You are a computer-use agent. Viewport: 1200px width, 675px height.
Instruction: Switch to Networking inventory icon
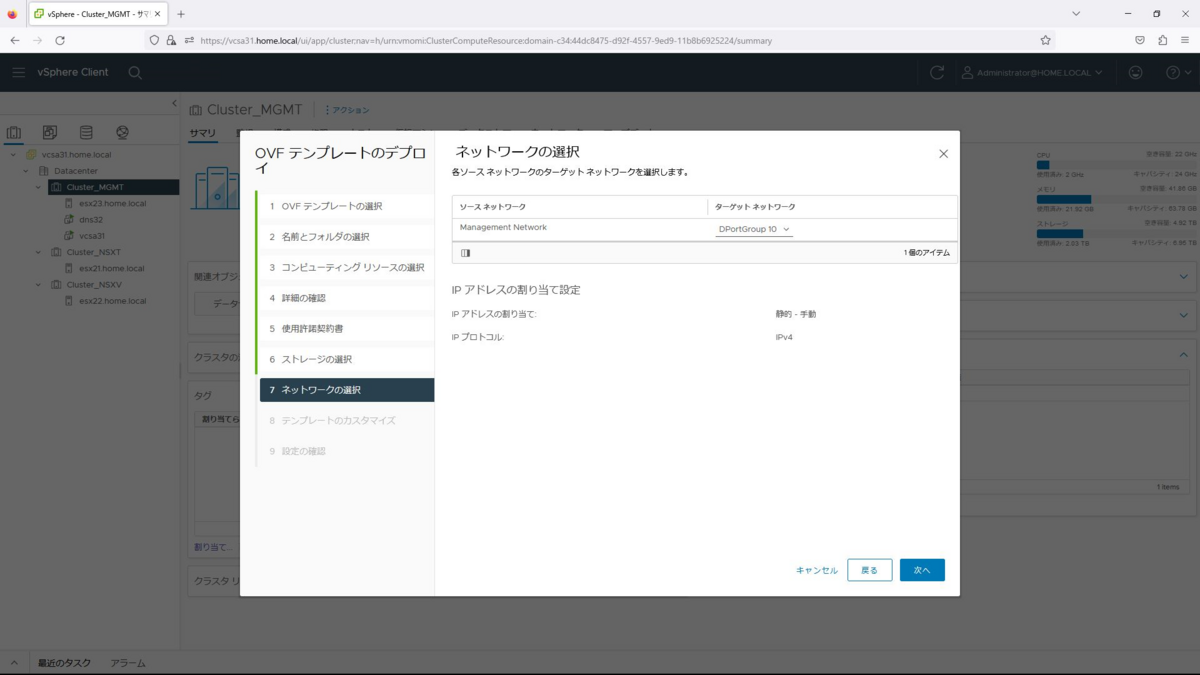122,132
